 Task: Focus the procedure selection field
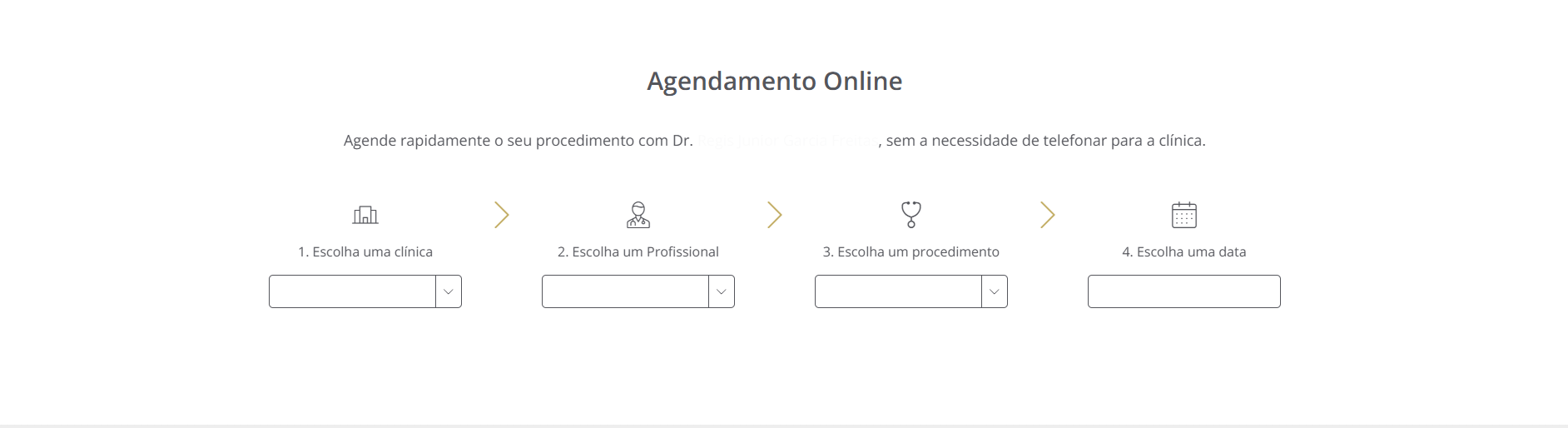coord(898,291)
